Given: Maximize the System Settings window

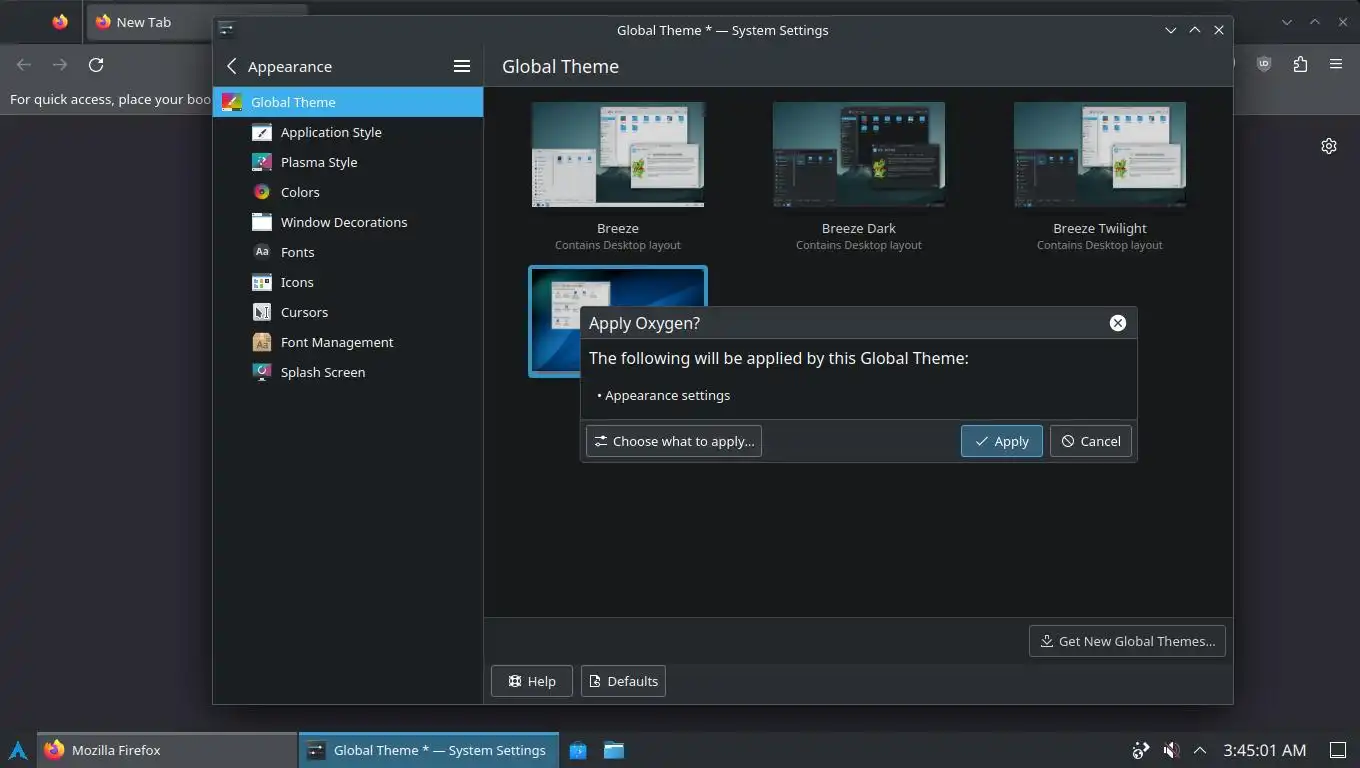Looking at the screenshot, I should (1195, 30).
